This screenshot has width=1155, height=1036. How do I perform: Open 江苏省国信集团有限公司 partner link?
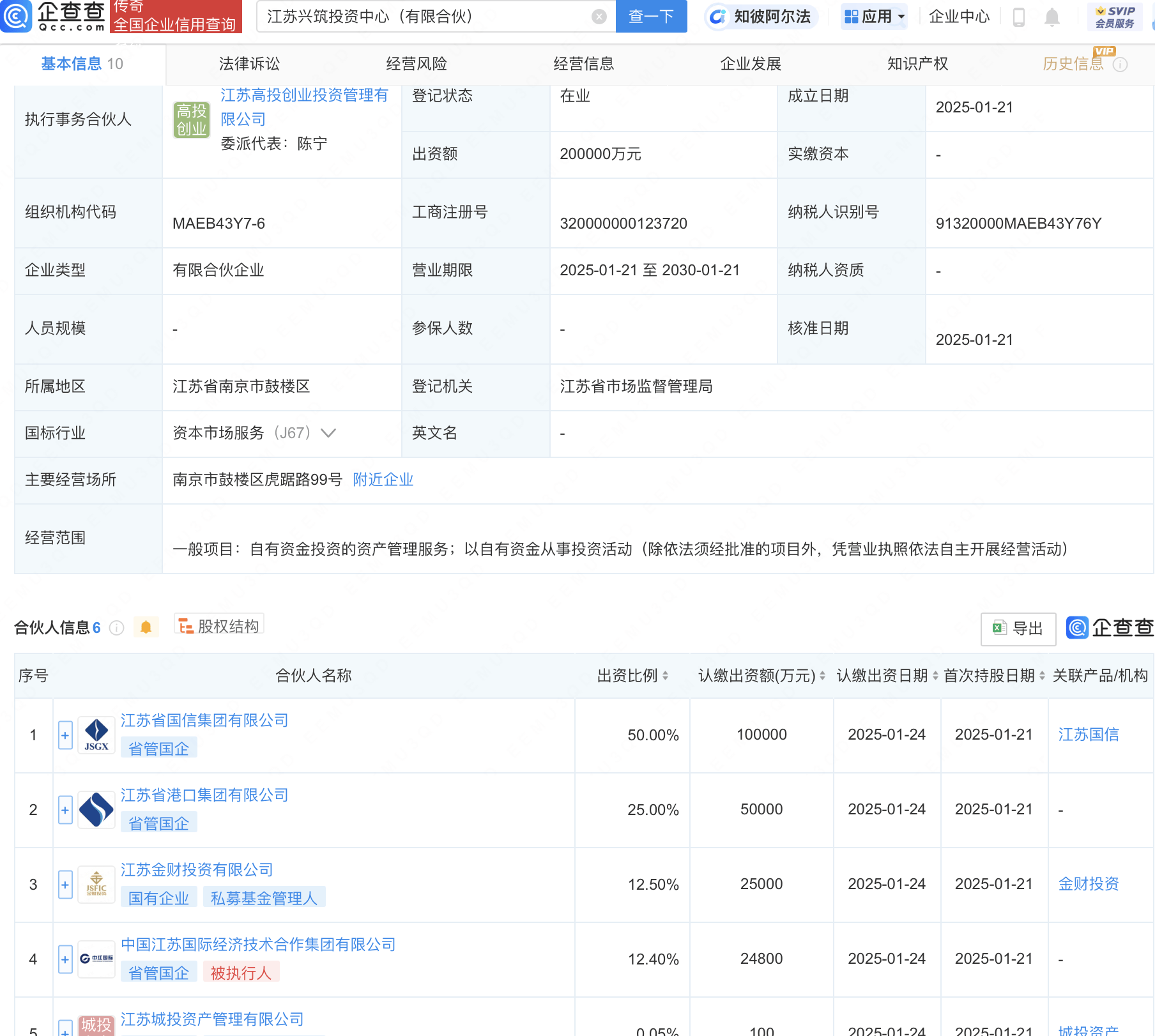(x=204, y=720)
